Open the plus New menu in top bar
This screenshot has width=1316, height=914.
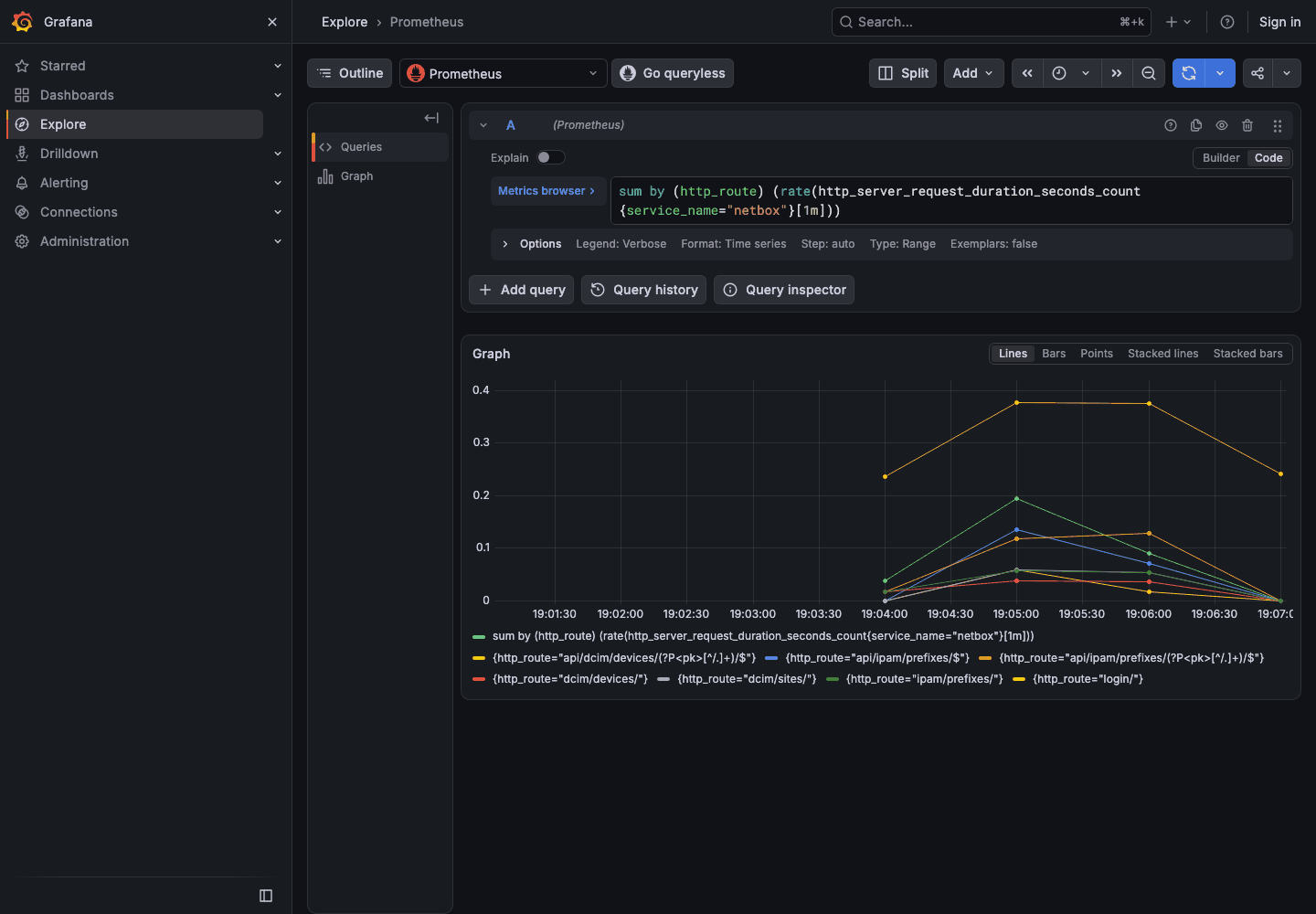click(x=1178, y=22)
